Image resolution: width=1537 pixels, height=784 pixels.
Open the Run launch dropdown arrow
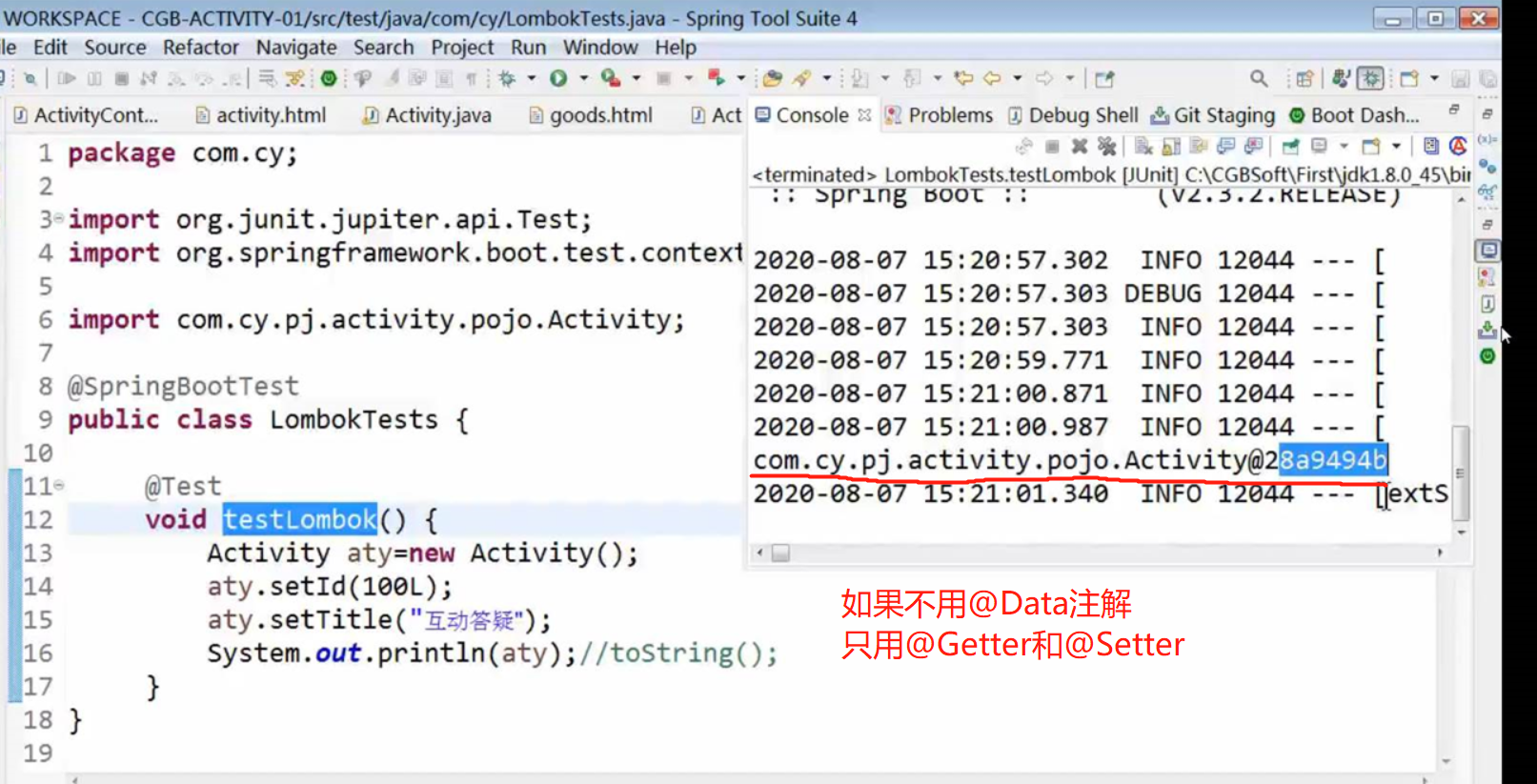[584, 79]
